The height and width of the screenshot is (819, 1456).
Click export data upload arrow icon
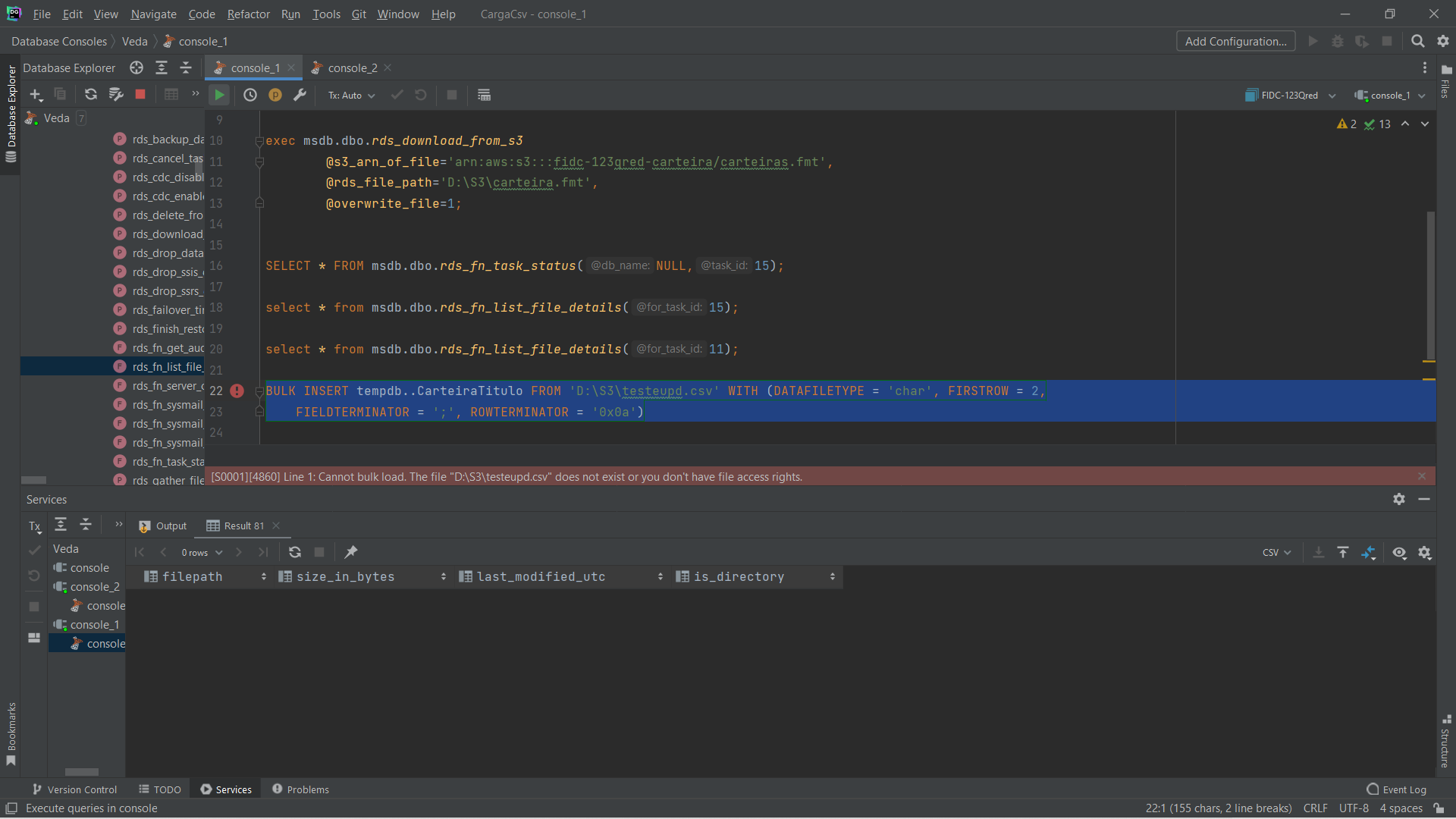[x=1343, y=553]
